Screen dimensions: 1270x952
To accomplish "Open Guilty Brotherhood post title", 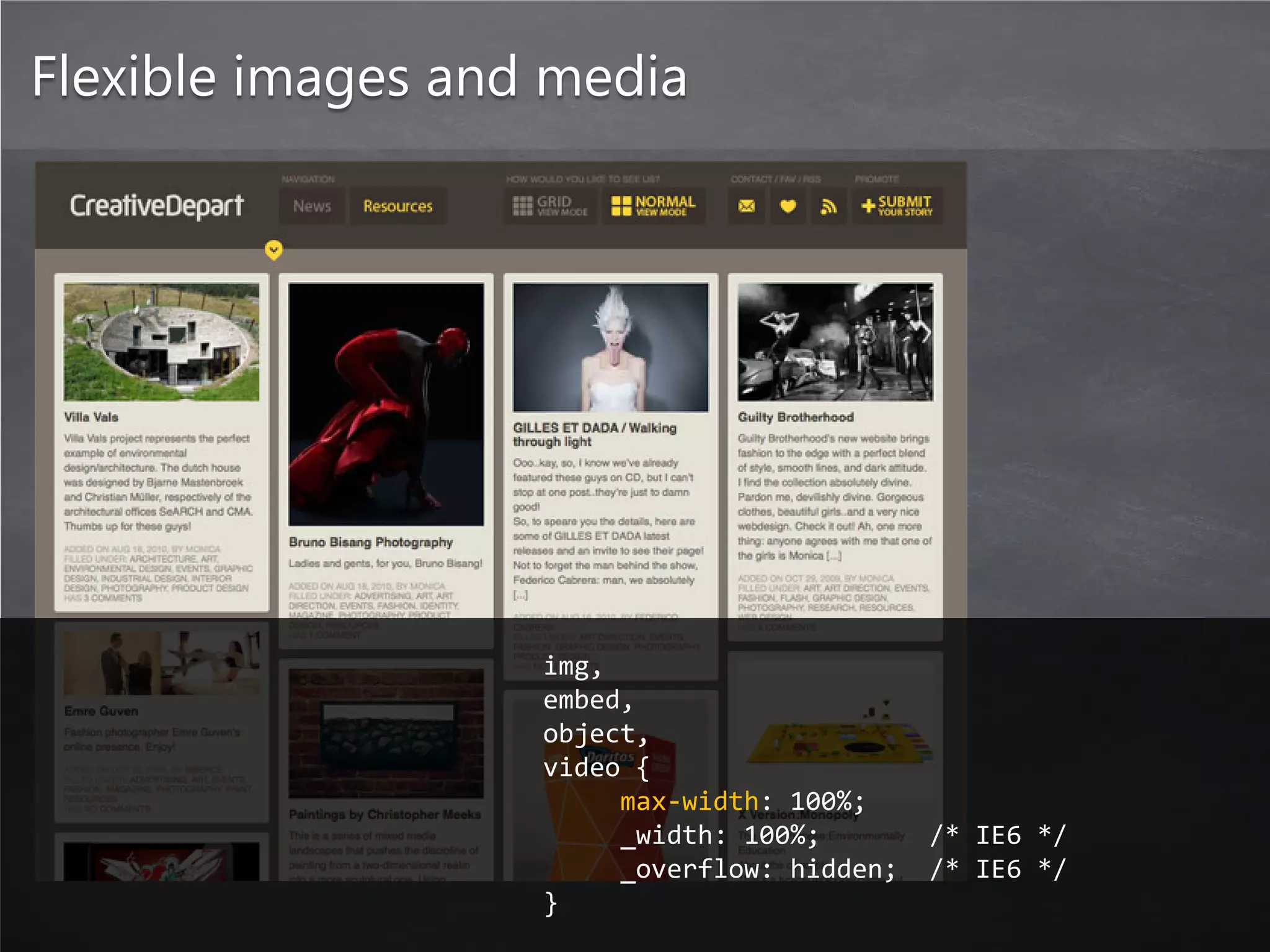I will (x=796, y=417).
